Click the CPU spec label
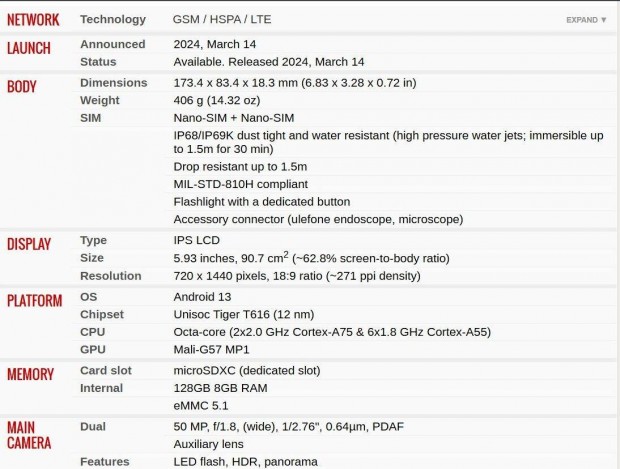620x469 pixels. click(x=92, y=332)
